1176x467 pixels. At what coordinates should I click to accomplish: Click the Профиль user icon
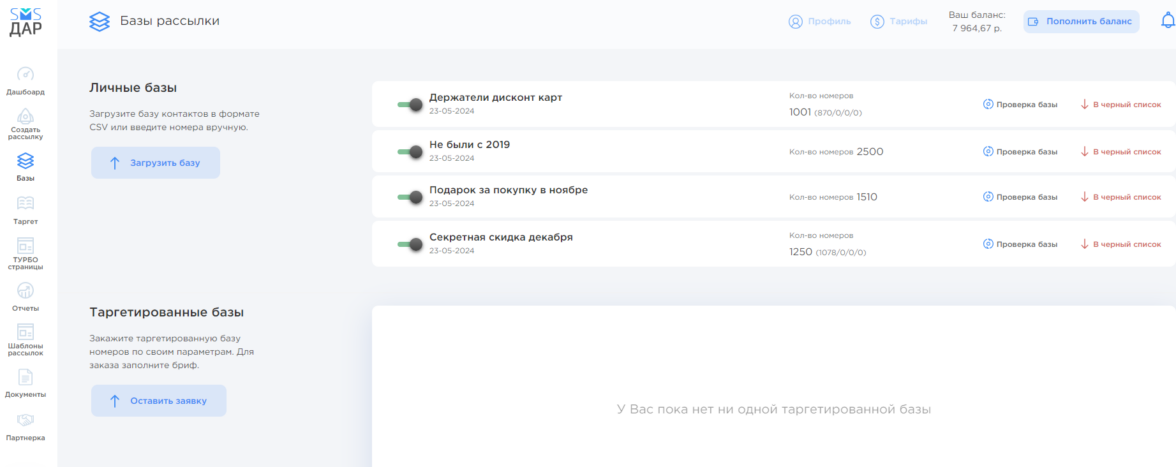point(795,22)
